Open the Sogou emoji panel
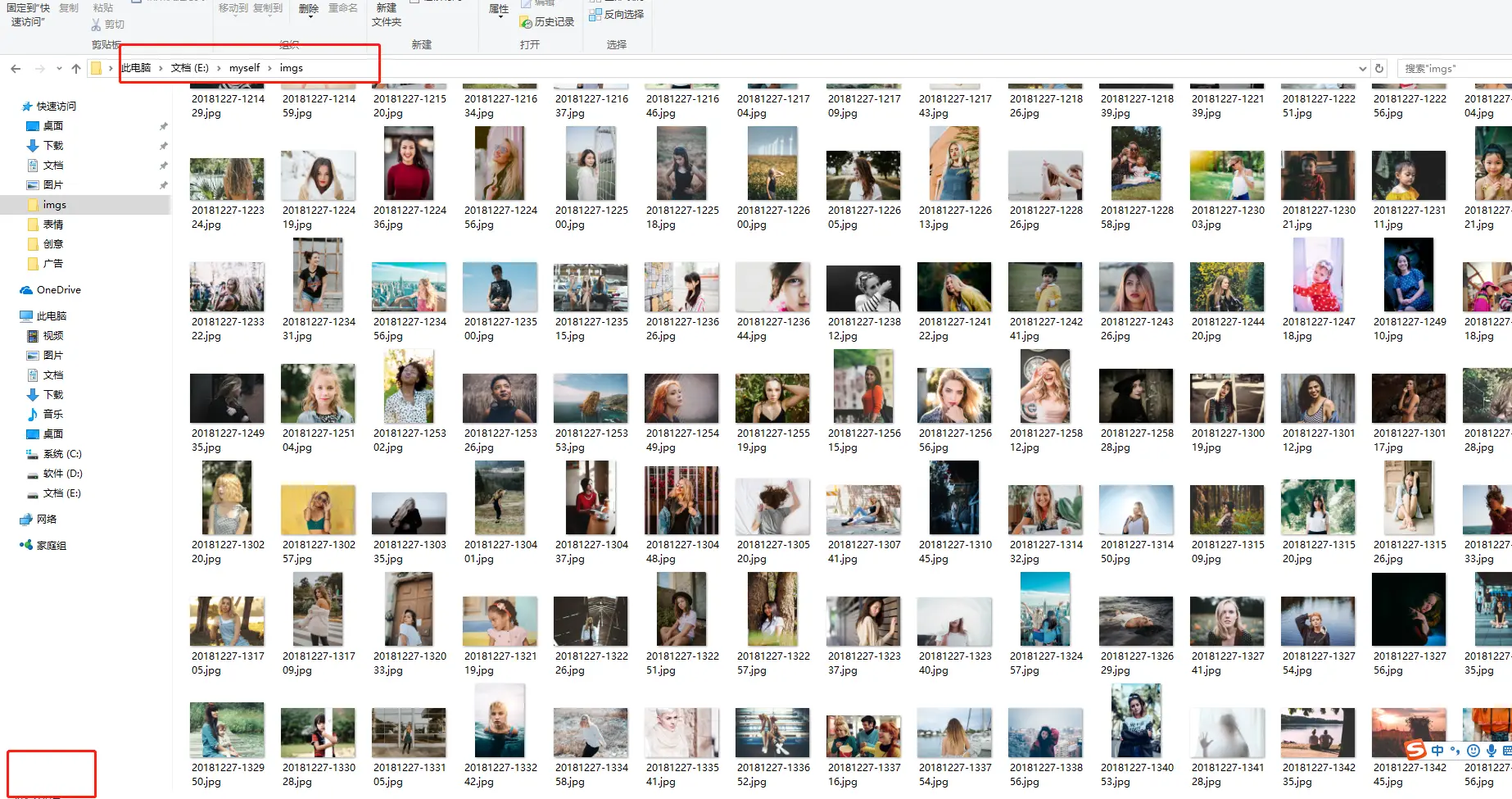Image resolution: width=1512 pixels, height=799 pixels. click(x=1473, y=751)
